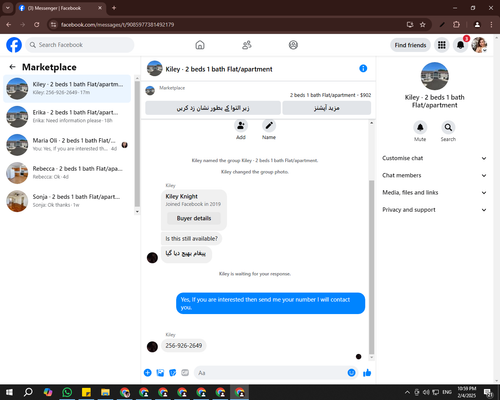The image size is (500, 400).
Task: Mute the conversation with the bell icon
Action: pos(420,127)
